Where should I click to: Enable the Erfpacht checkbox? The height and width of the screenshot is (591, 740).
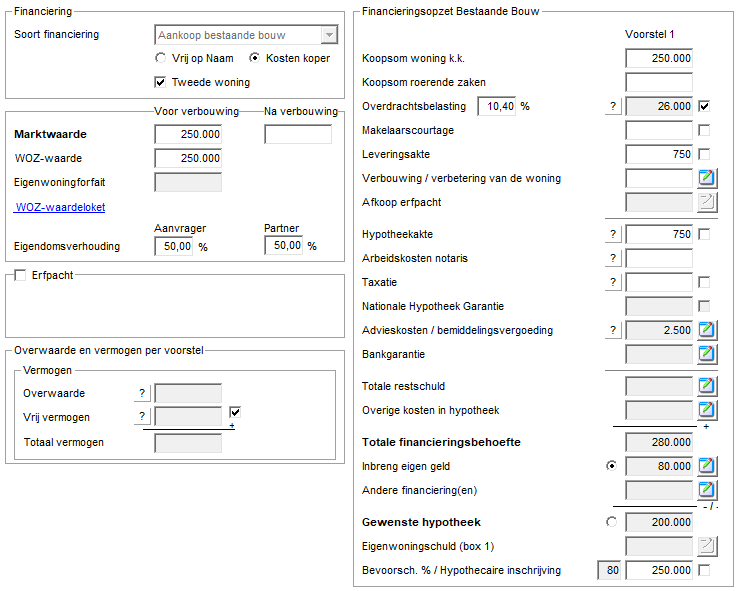[x=20, y=275]
